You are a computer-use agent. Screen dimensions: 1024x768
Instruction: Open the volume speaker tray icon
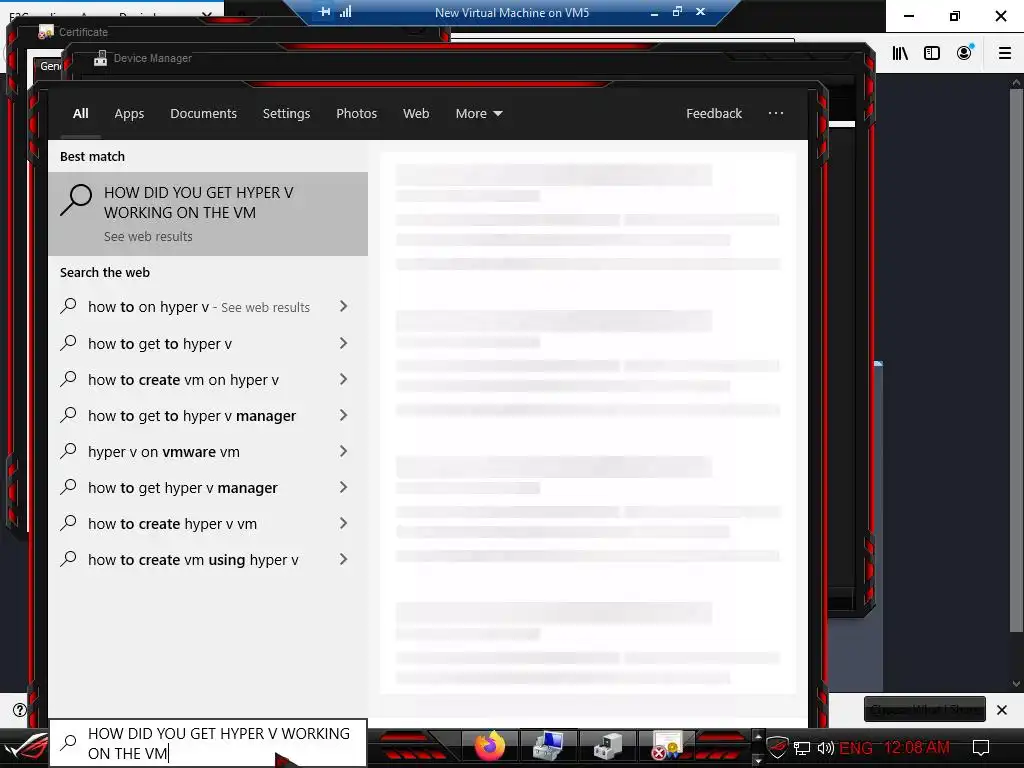[x=825, y=748]
